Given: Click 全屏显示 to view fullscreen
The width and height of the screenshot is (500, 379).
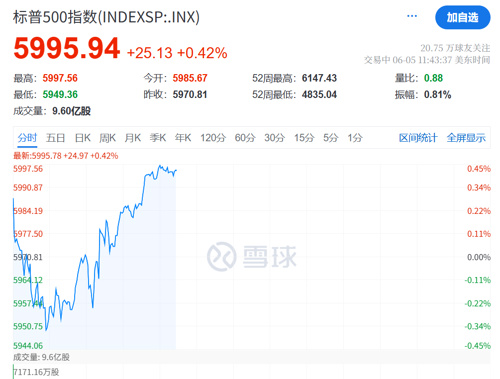Looking at the screenshot, I should click(x=466, y=138).
